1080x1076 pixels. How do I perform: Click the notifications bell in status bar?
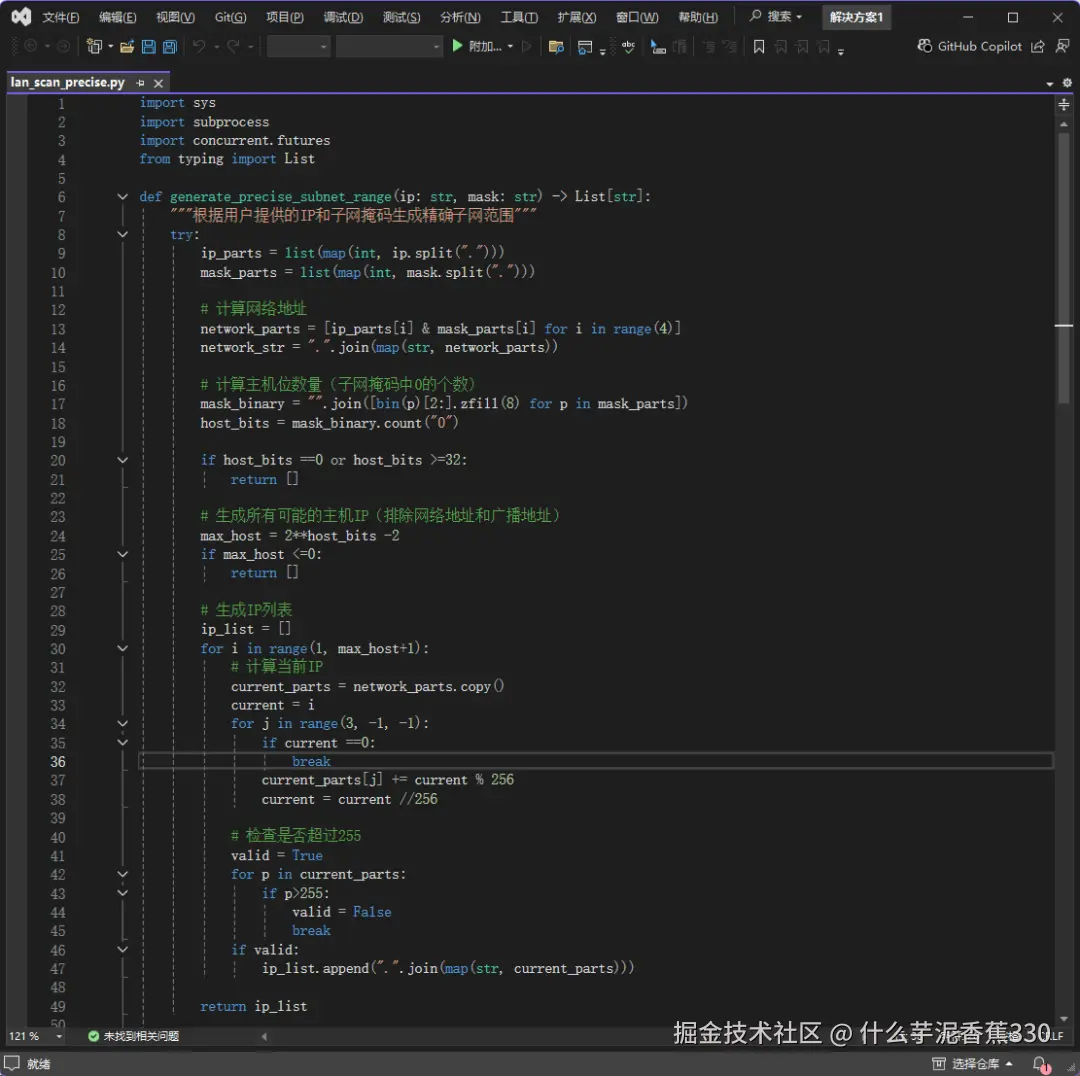(1041, 1064)
